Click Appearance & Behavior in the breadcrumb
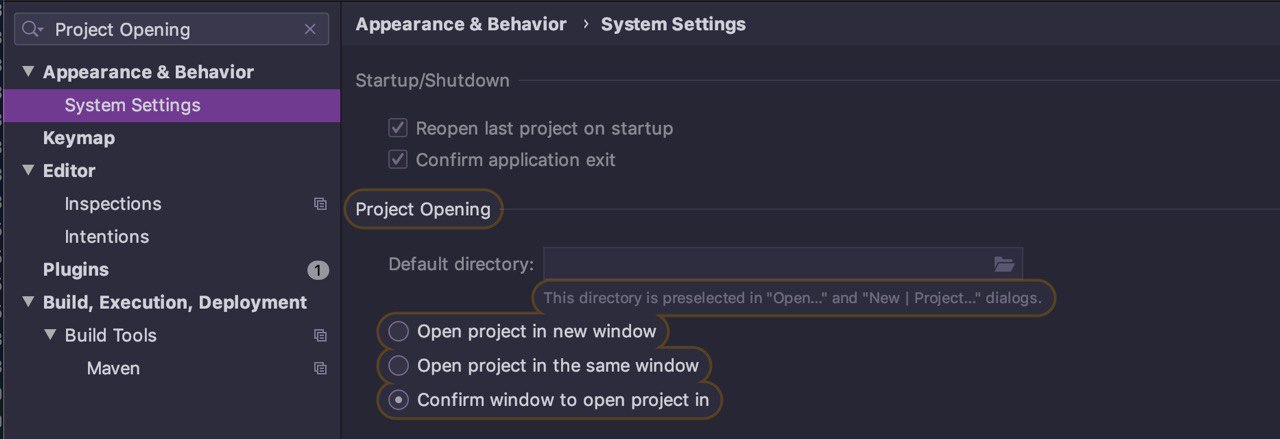The width and height of the screenshot is (1280, 439). (461, 24)
